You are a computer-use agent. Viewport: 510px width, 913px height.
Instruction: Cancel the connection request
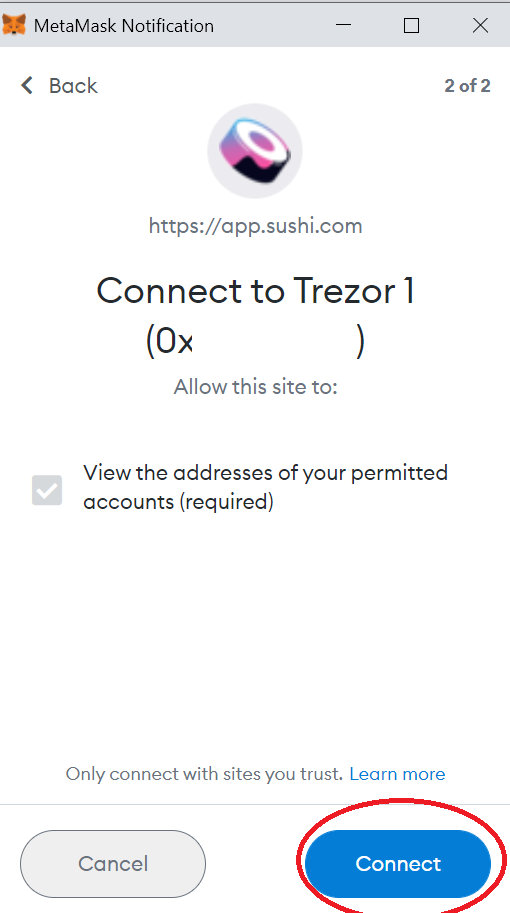(x=113, y=864)
